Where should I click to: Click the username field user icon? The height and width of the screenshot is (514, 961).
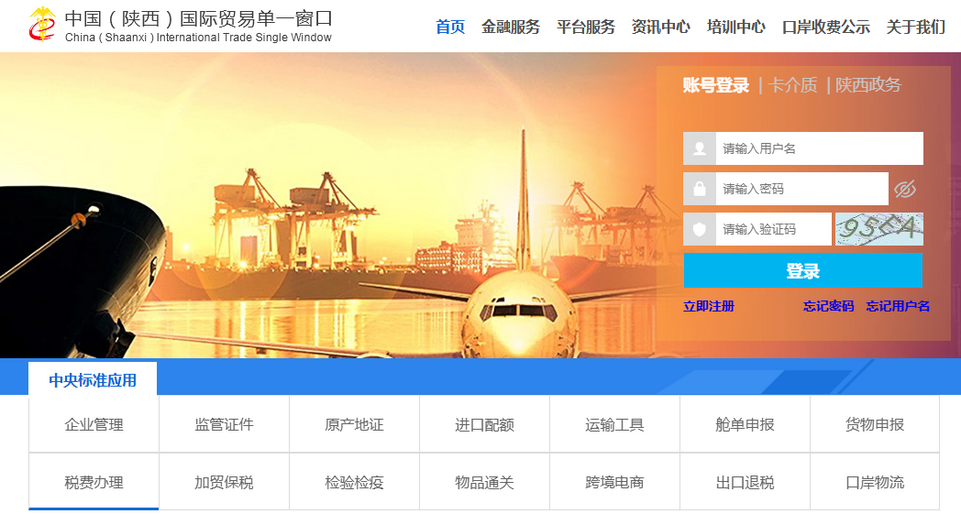pyautogui.click(x=699, y=148)
